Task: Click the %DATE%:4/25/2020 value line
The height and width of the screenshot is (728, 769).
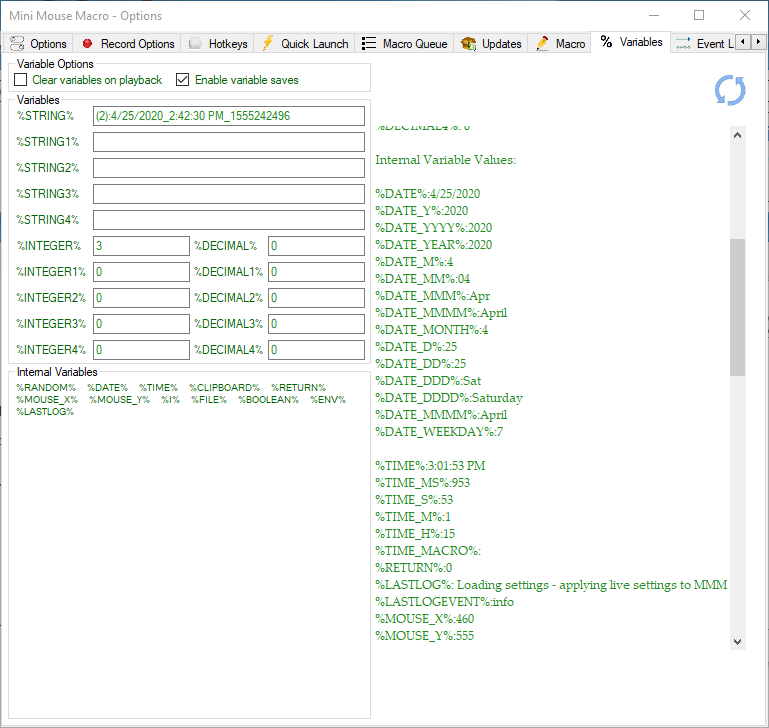Action: (x=427, y=194)
